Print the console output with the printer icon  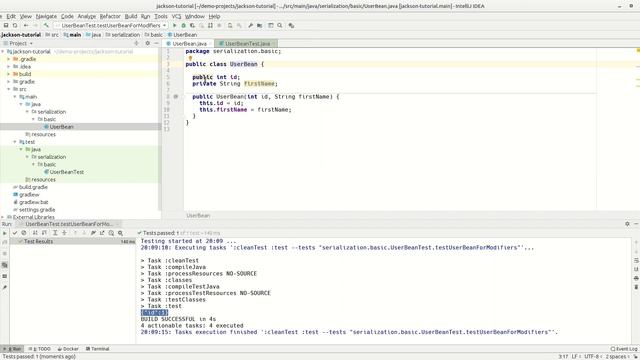(x=636, y=278)
